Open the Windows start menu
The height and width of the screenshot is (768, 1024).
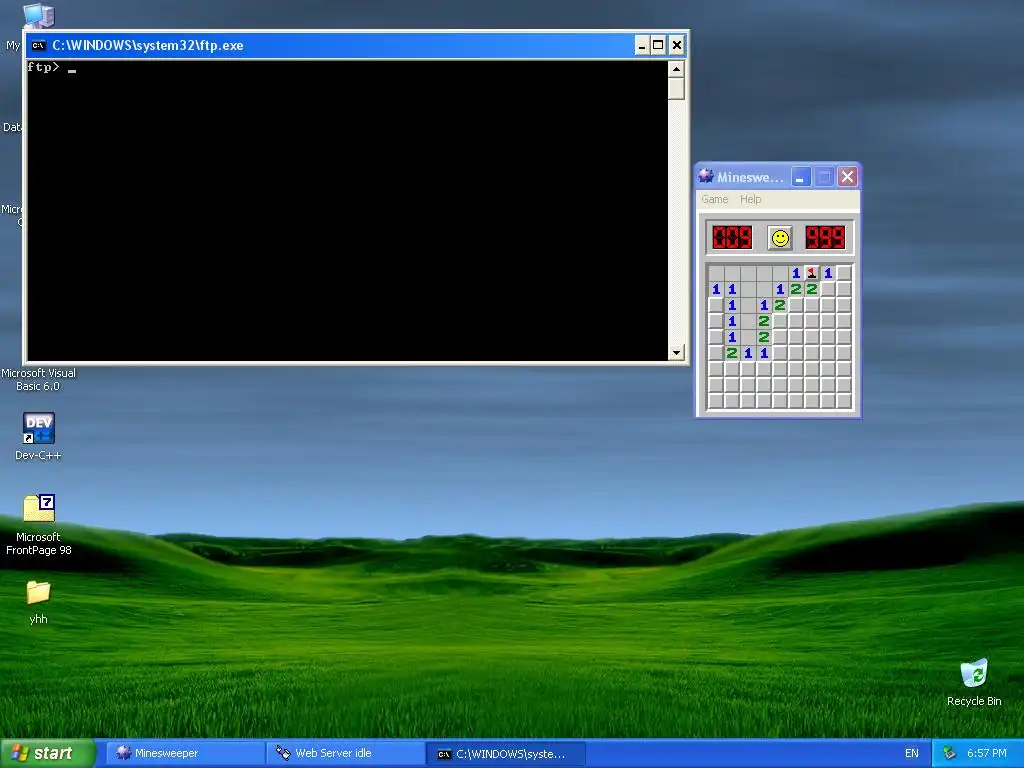47,753
